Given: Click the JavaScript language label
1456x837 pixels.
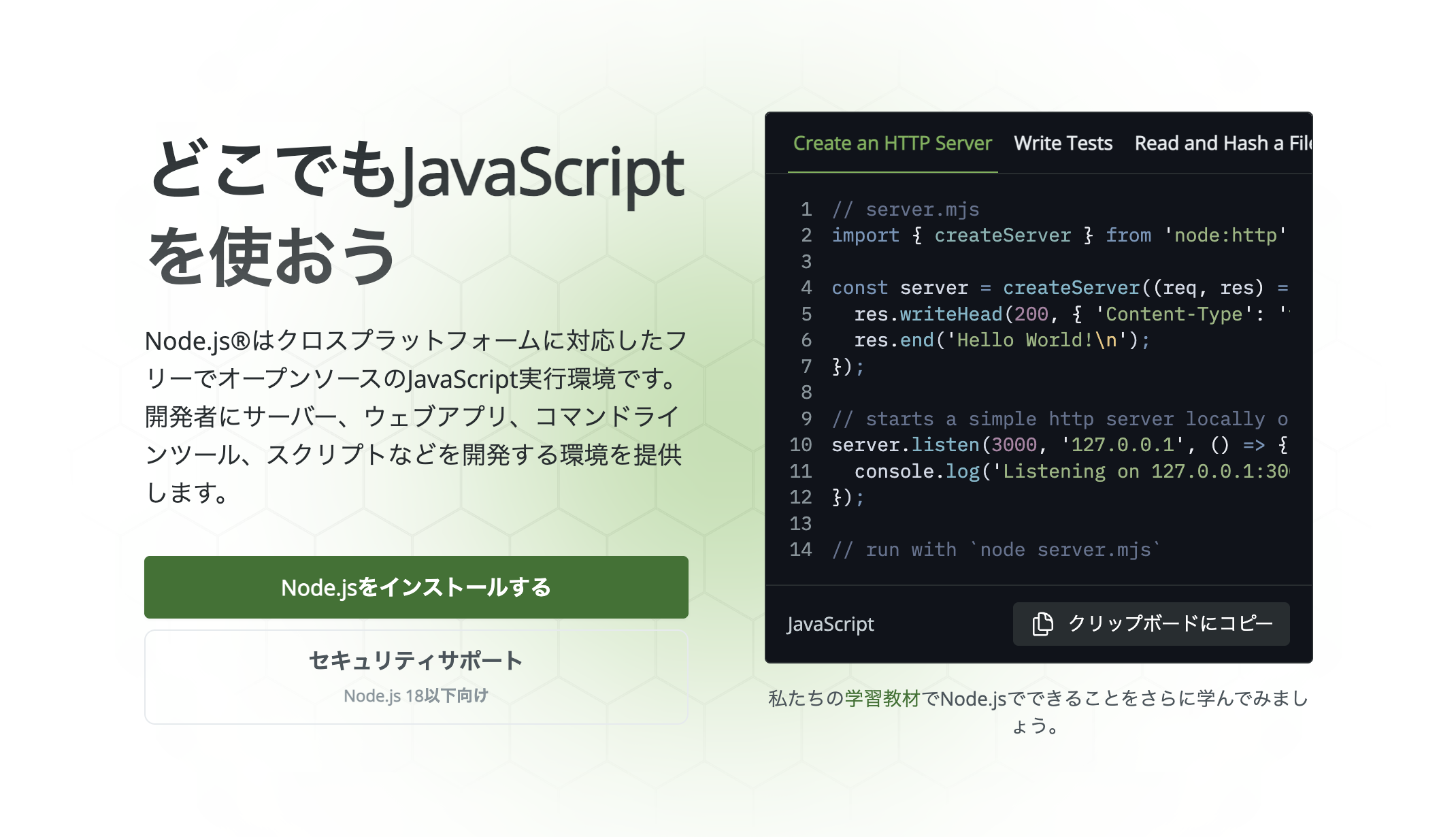Looking at the screenshot, I should 830,623.
